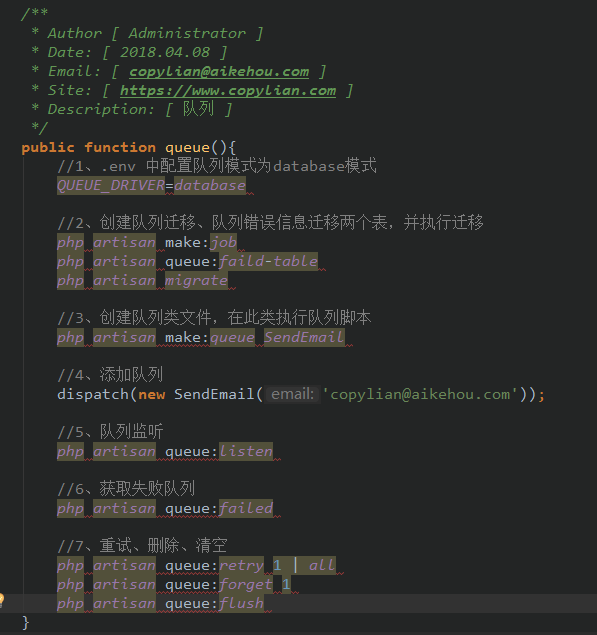Click the queue:retry command text
Screen dimensions: 597x635
click(214, 566)
